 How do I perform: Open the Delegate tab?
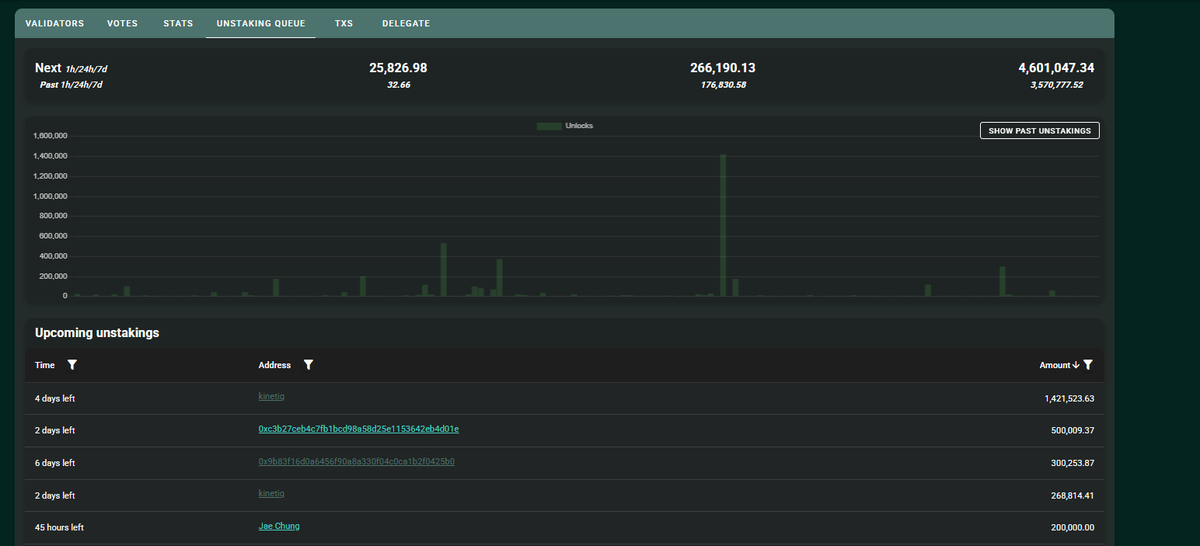406,23
